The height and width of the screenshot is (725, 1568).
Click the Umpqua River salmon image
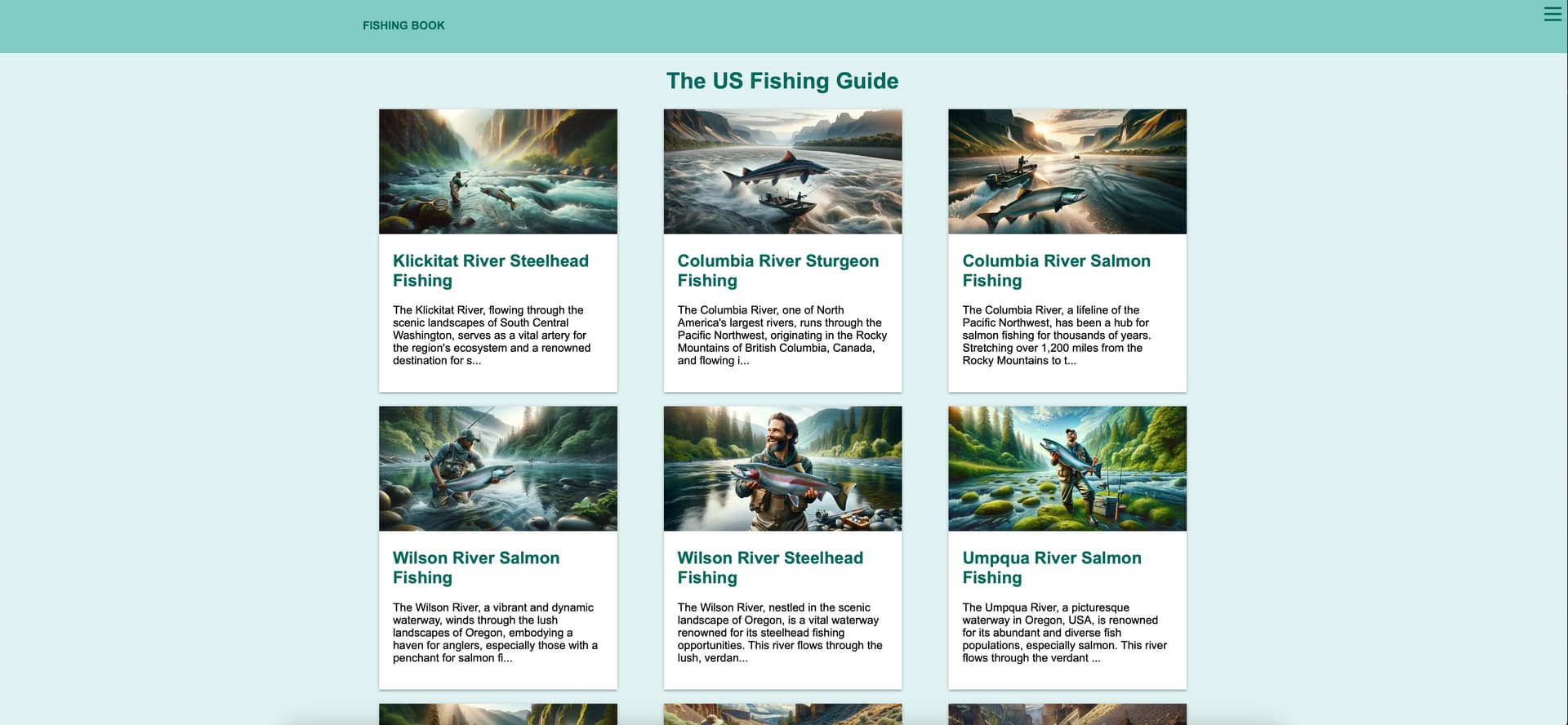[1067, 469]
